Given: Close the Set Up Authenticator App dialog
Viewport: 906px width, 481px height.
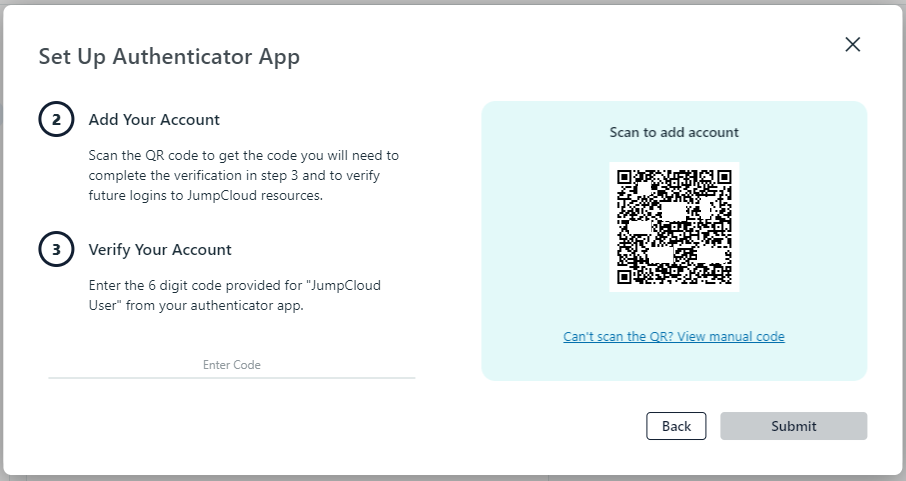Looking at the screenshot, I should pyautogui.click(x=852, y=44).
